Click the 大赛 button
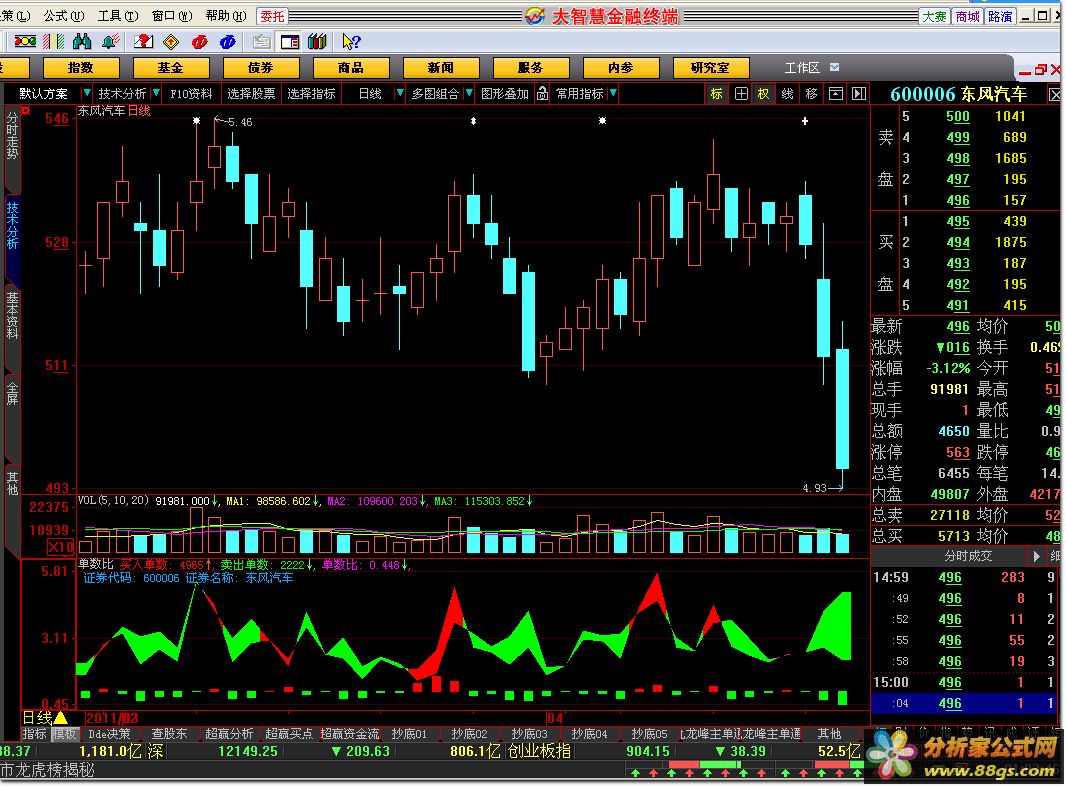Image resolution: width=1066 pixels, height=786 pixels. point(934,16)
